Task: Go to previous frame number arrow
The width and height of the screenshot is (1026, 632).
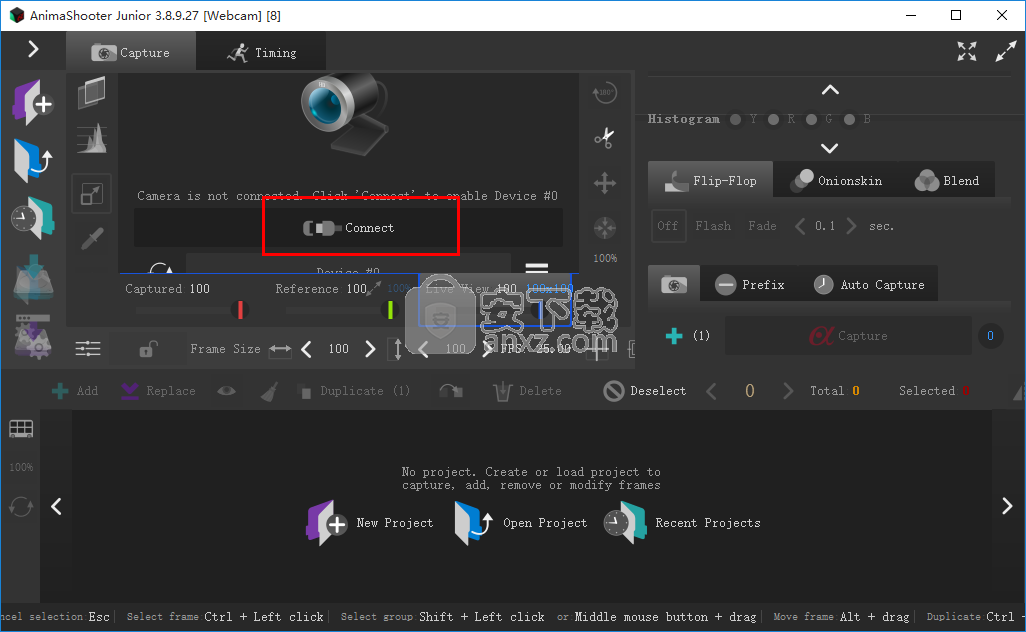Action: (x=712, y=391)
